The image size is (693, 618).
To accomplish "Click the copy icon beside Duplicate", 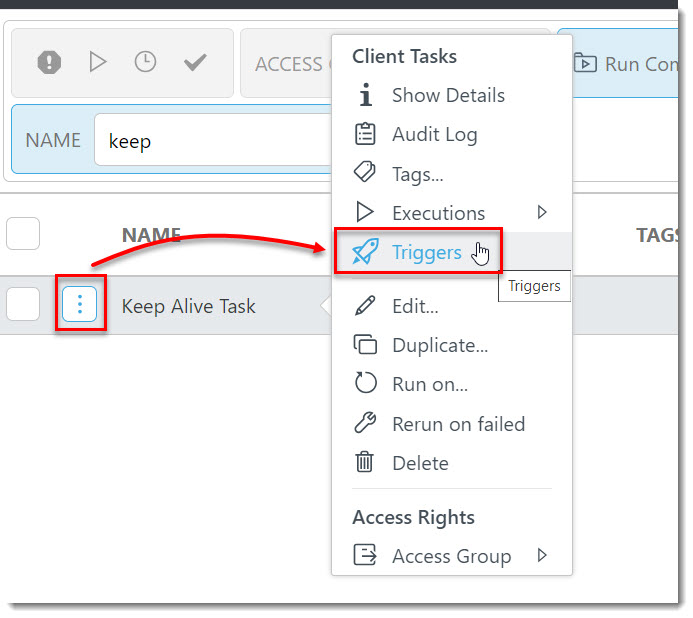I will [x=365, y=344].
